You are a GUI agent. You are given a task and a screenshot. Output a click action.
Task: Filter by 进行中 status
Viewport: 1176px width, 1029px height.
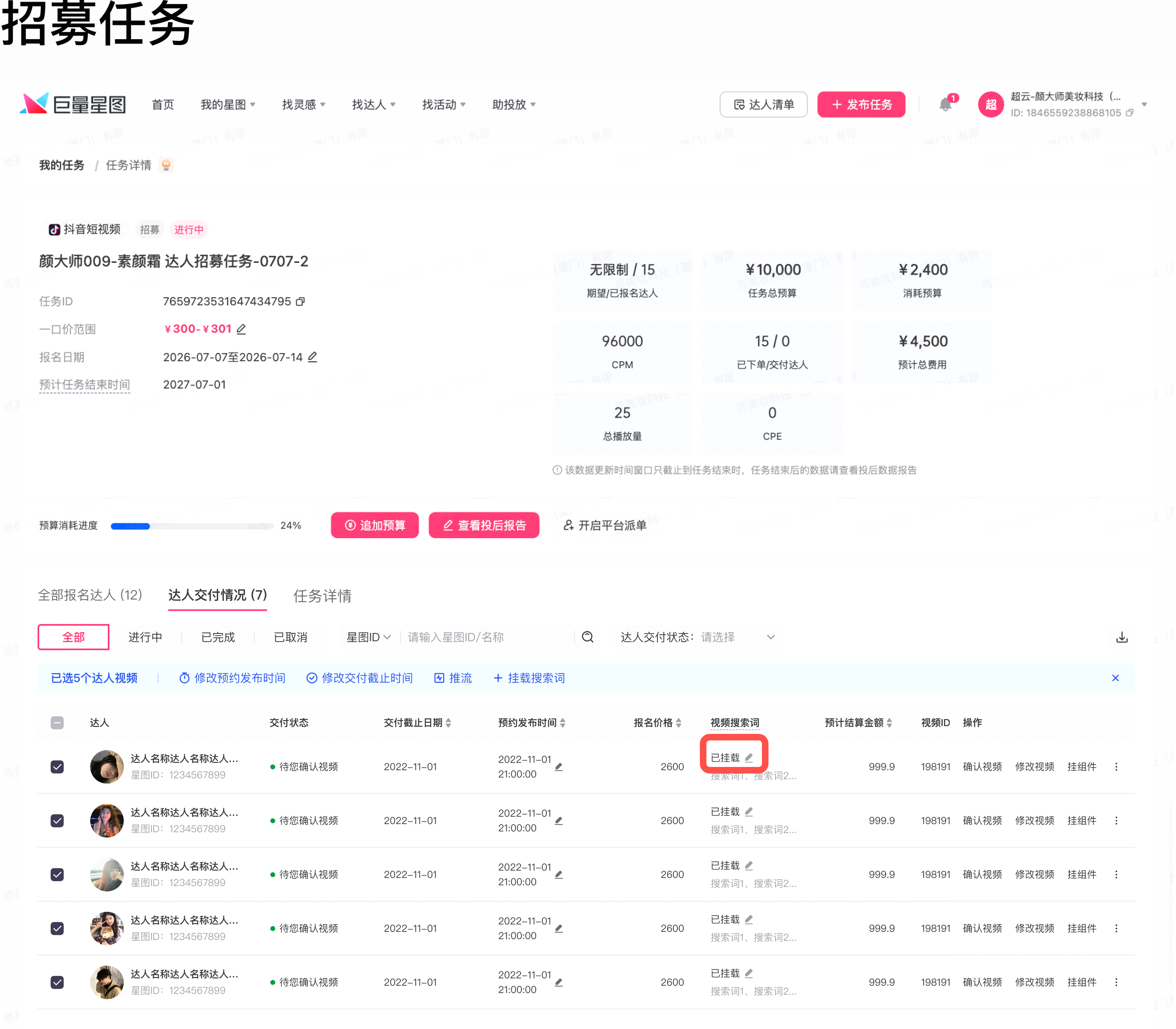click(x=145, y=637)
